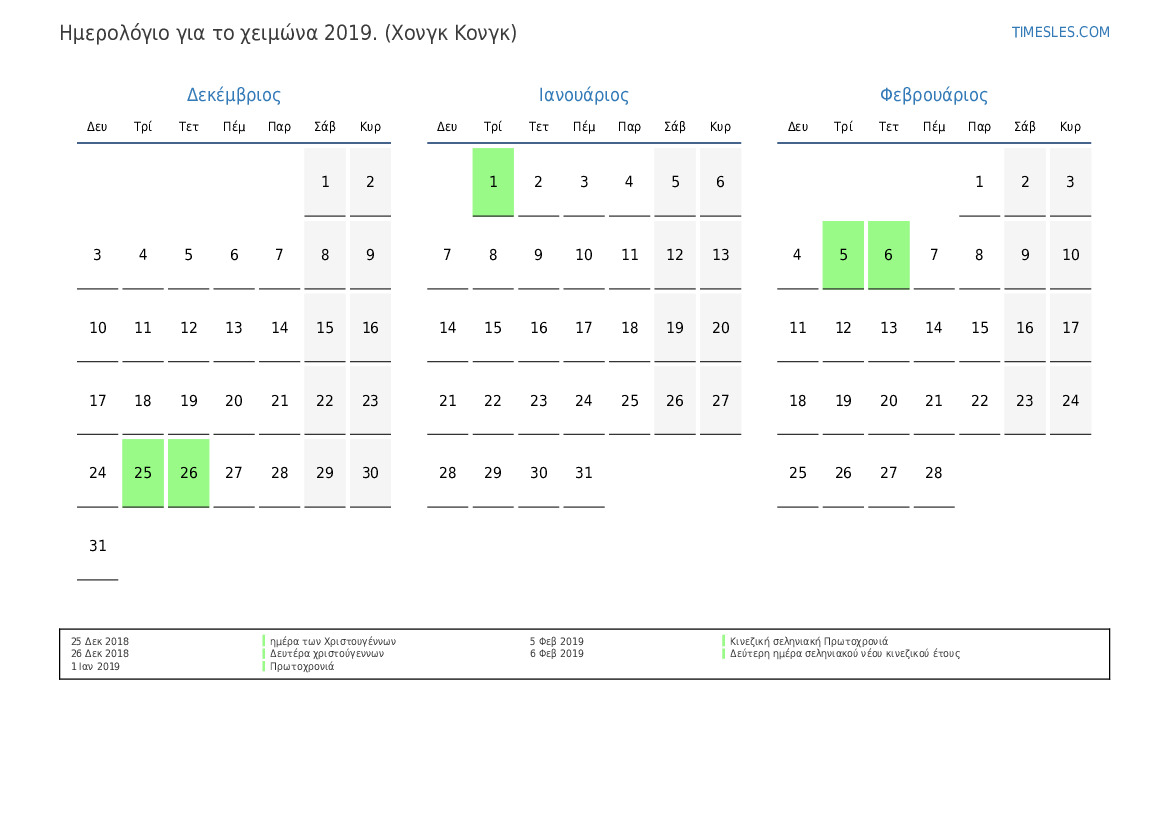Click the 'ημέρα των Χριστουγέννων' legend entry
The width and height of the screenshot is (1169, 827).
(x=333, y=642)
